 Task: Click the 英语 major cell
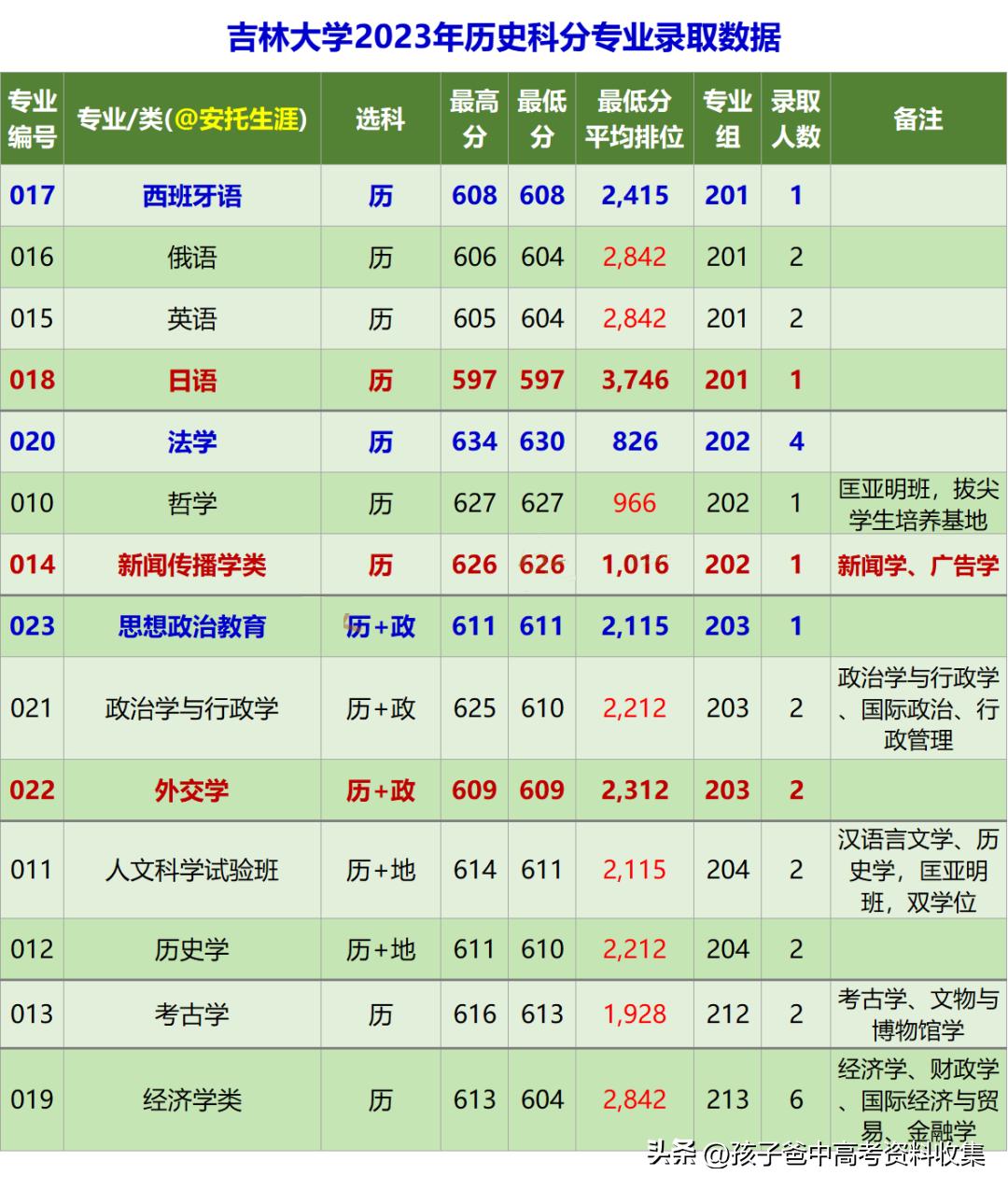[x=192, y=319]
